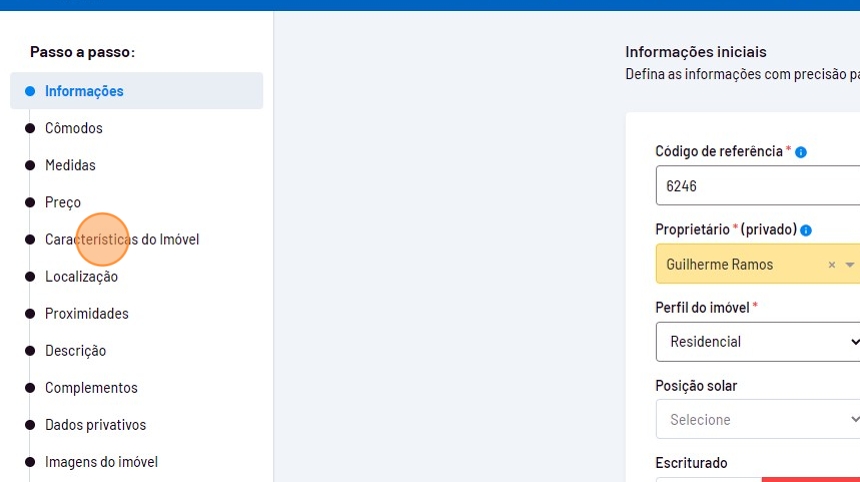Expand the Proprietário dropdown arrow

coord(850,265)
